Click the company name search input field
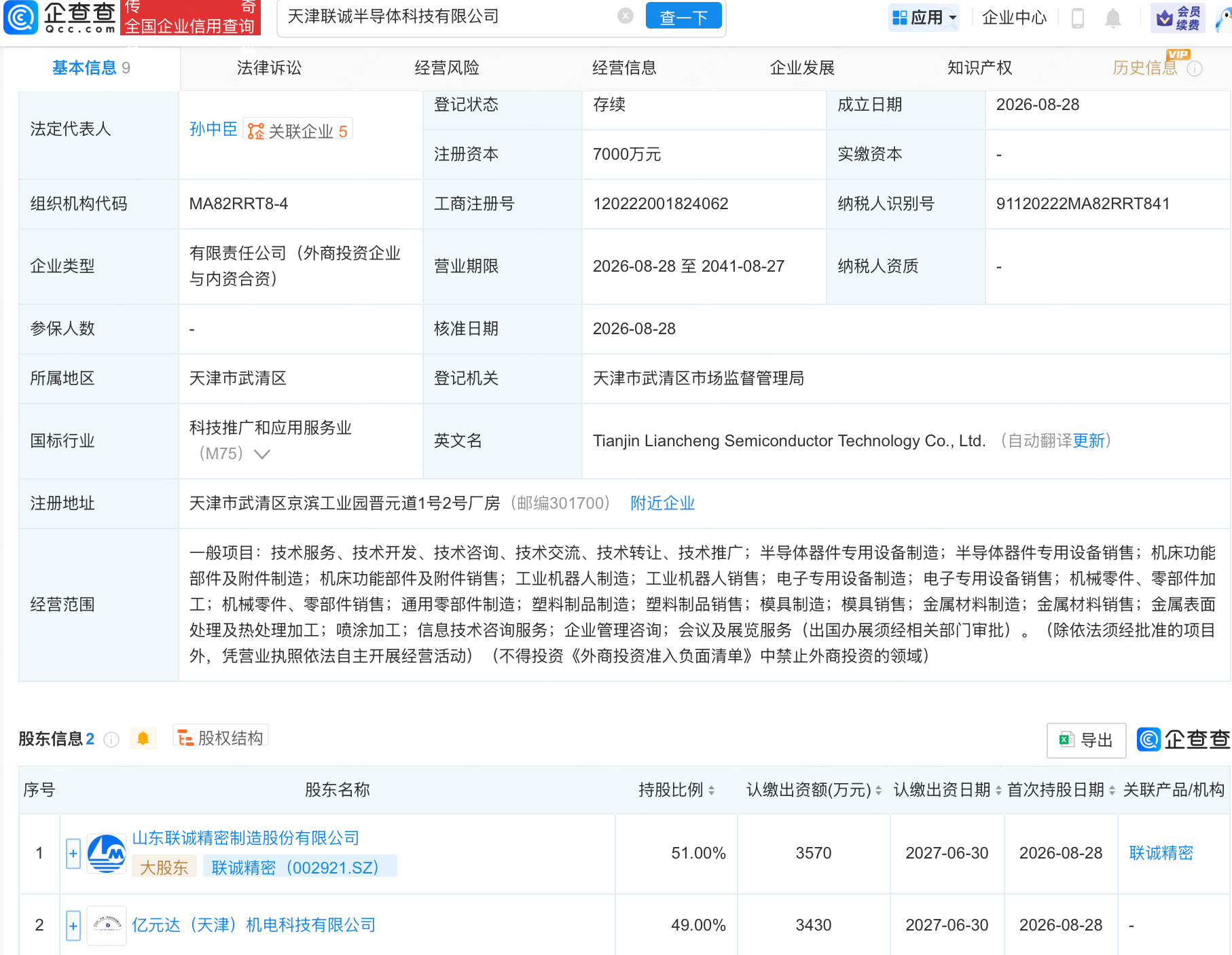Screen dimensions: 1232x955 (448, 17)
